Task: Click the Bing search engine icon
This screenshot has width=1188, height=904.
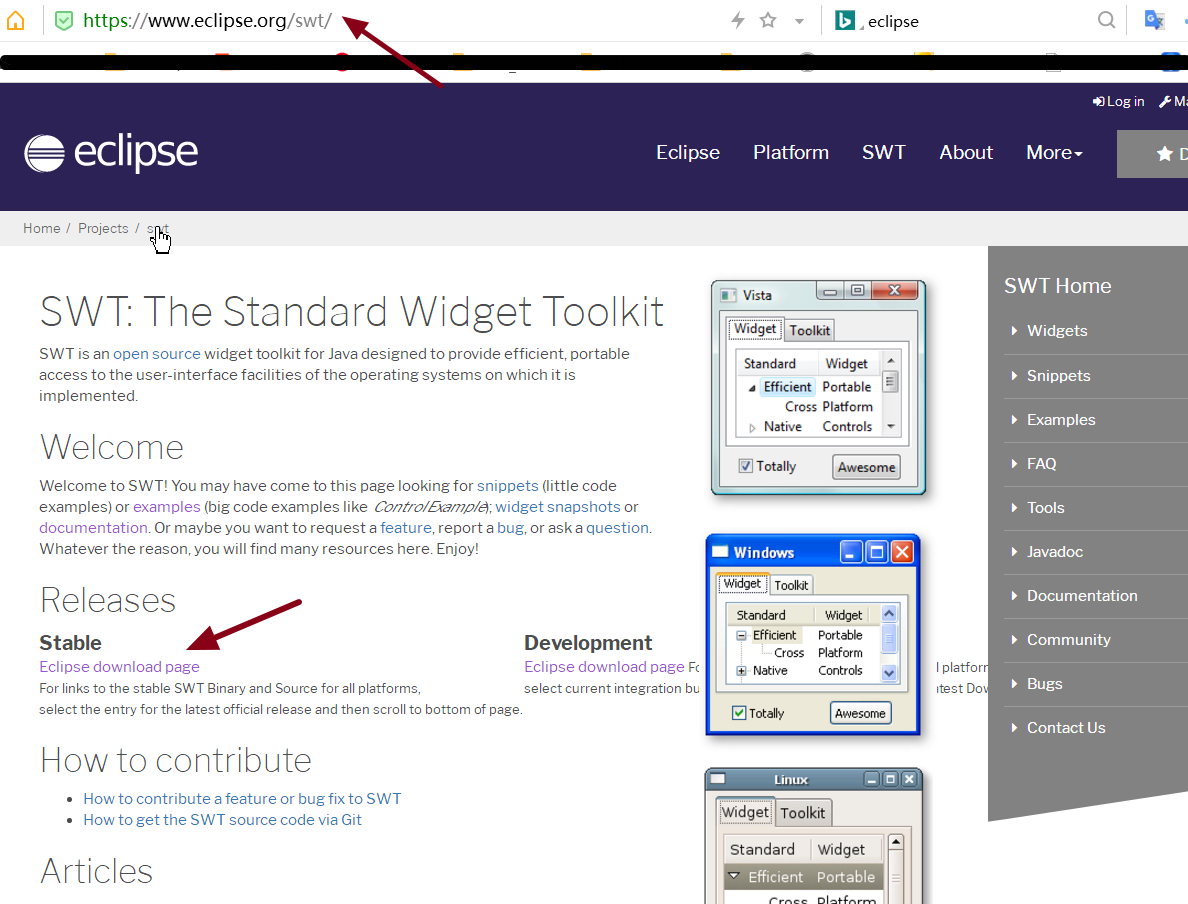Action: pos(844,20)
